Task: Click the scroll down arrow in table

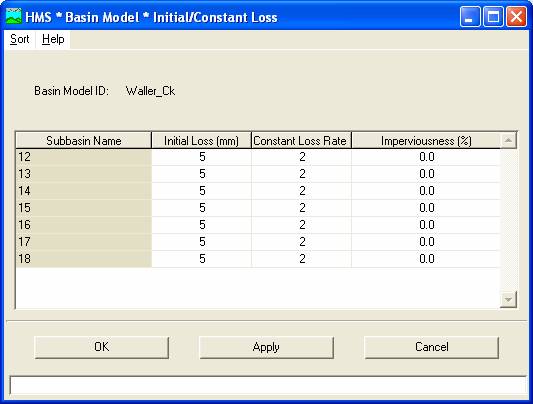Action: coord(509,299)
